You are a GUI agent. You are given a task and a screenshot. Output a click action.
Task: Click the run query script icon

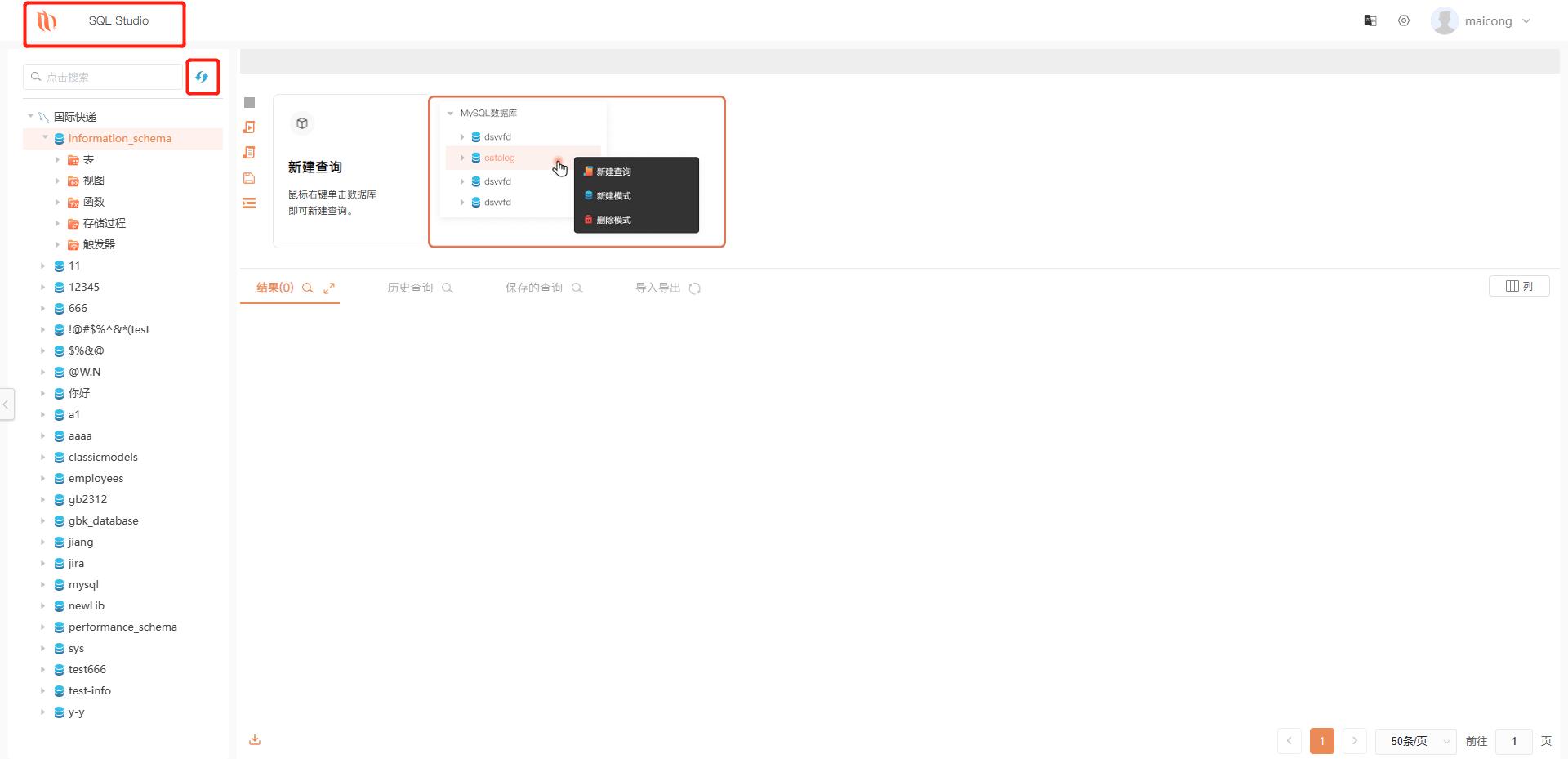(249, 127)
